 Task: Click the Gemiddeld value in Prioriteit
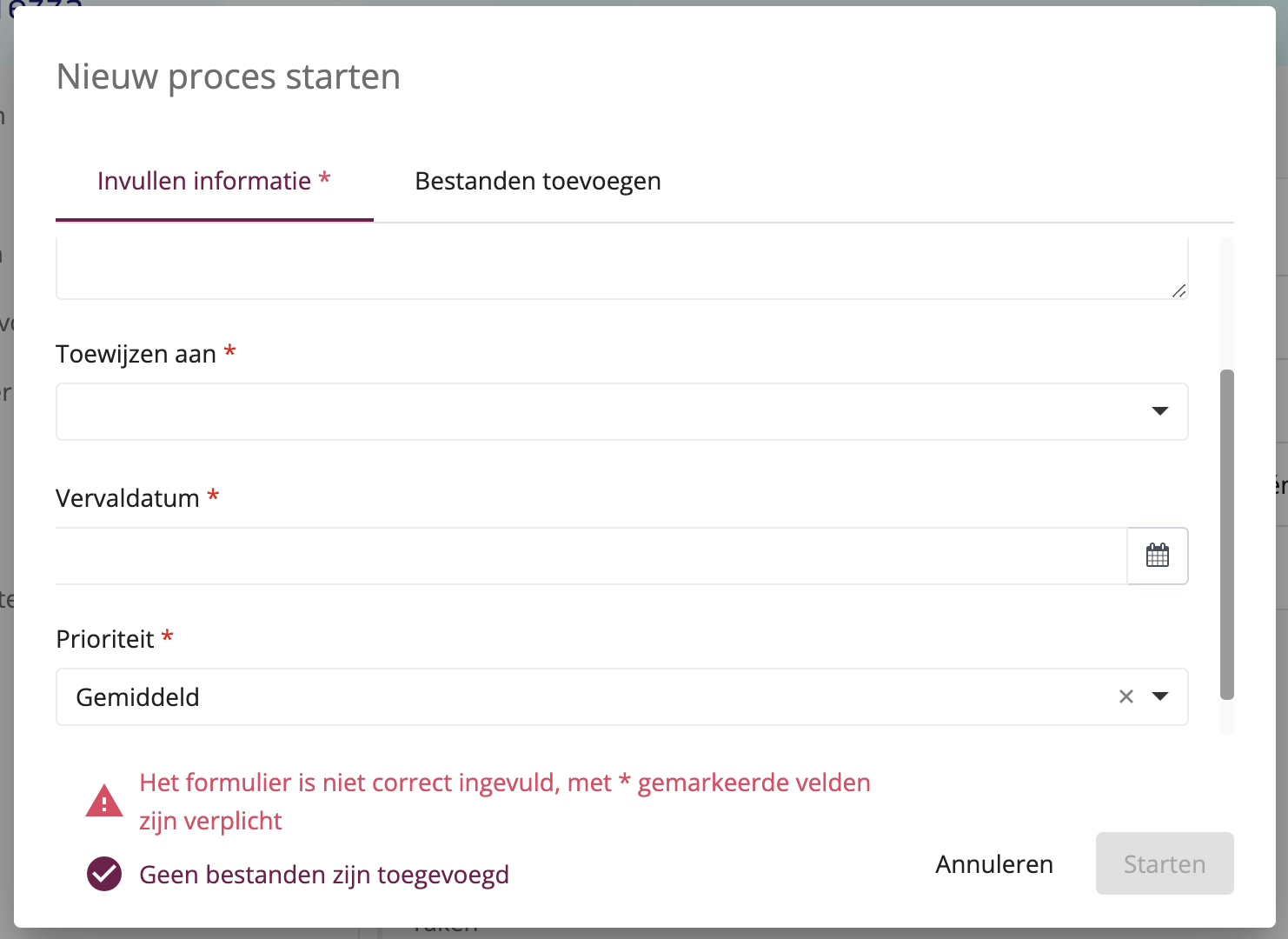138,697
